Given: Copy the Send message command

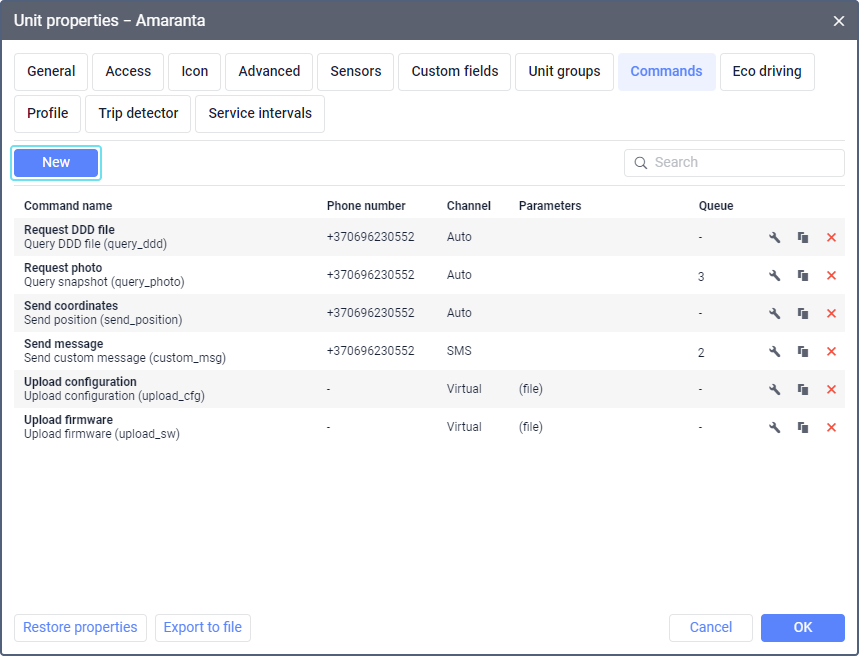Looking at the screenshot, I should 802,351.
